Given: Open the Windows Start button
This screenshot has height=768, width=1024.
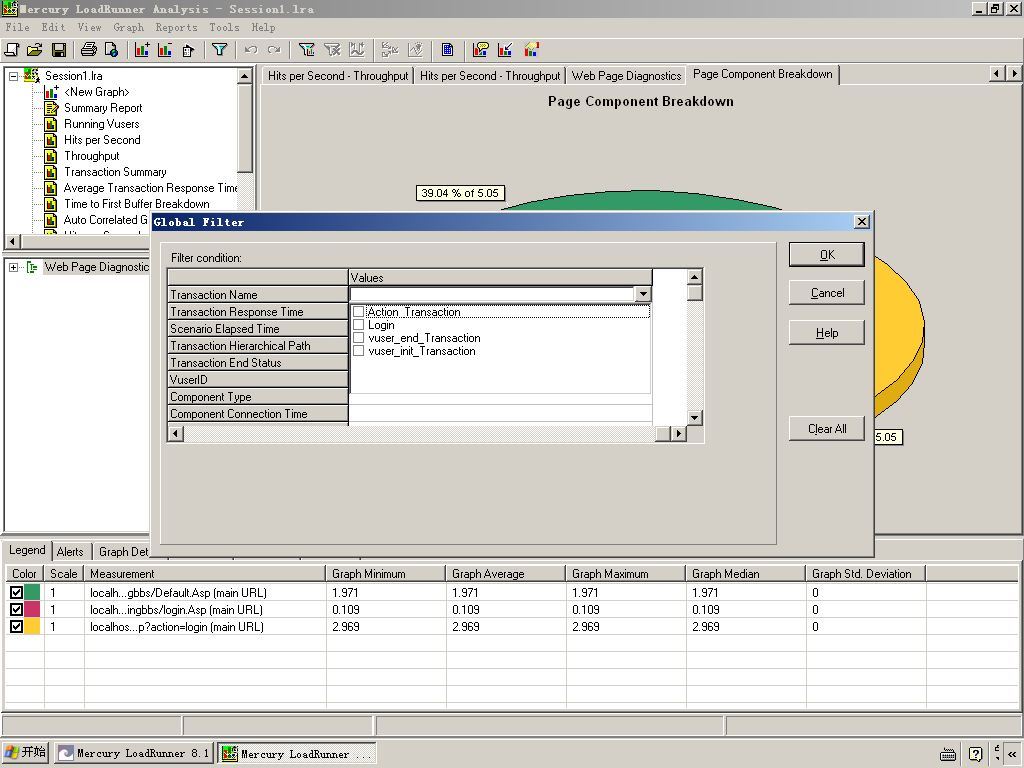Looking at the screenshot, I should click(25, 753).
